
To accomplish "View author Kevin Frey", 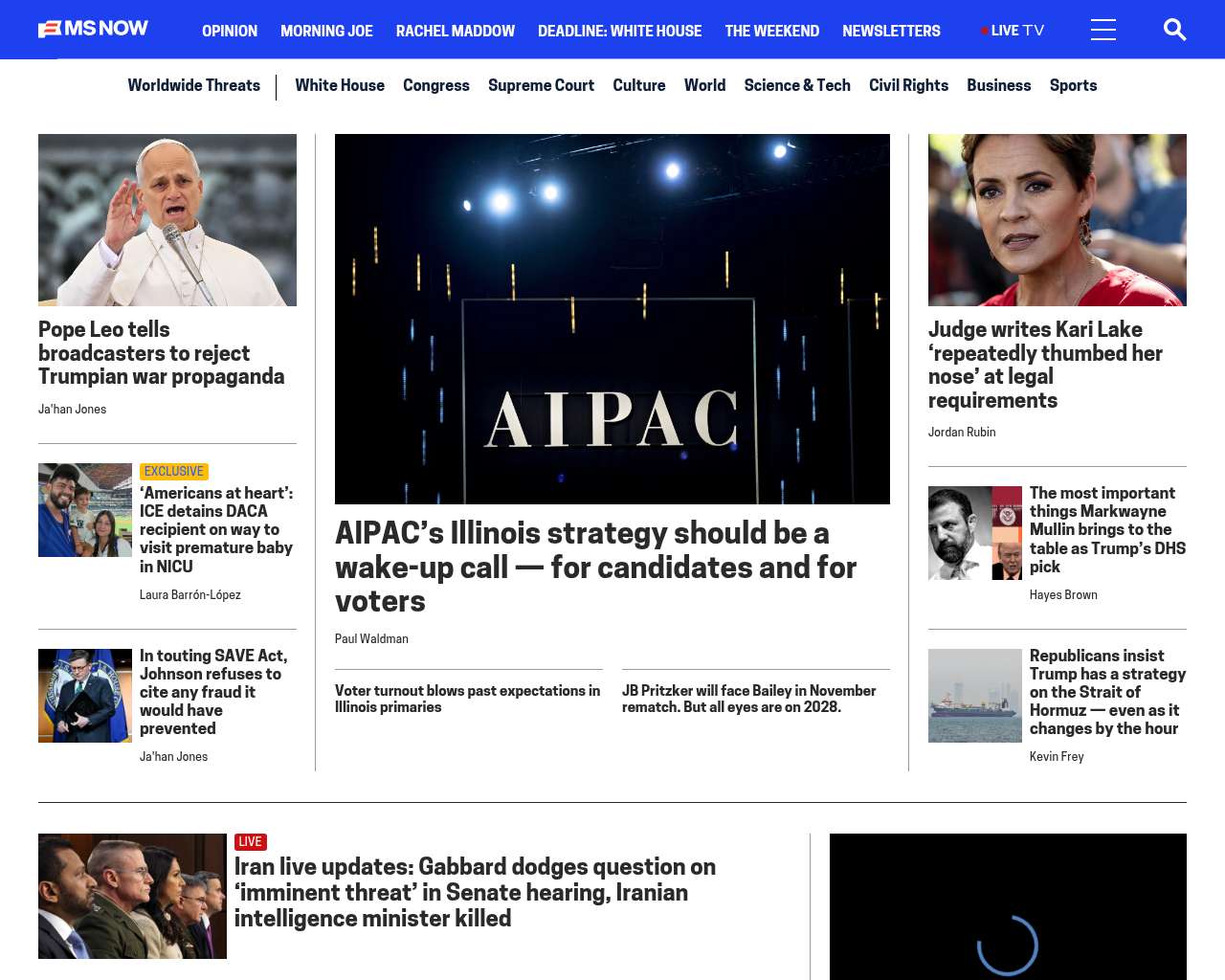I will point(1057,757).
